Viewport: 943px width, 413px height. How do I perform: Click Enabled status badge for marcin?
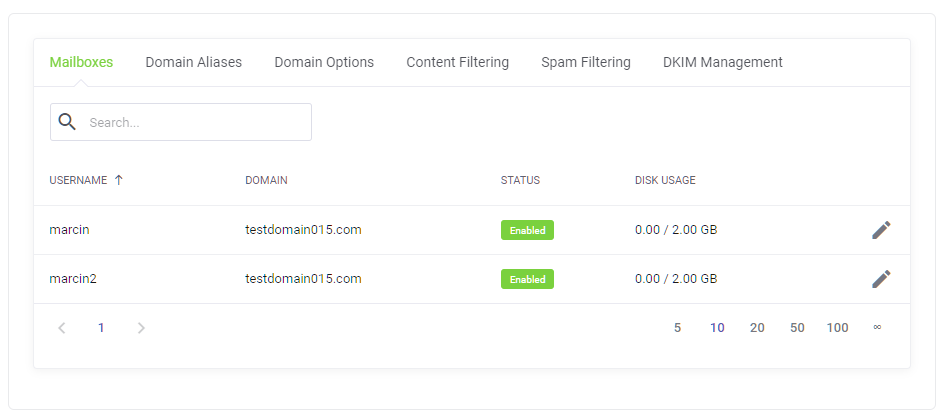[x=527, y=230]
